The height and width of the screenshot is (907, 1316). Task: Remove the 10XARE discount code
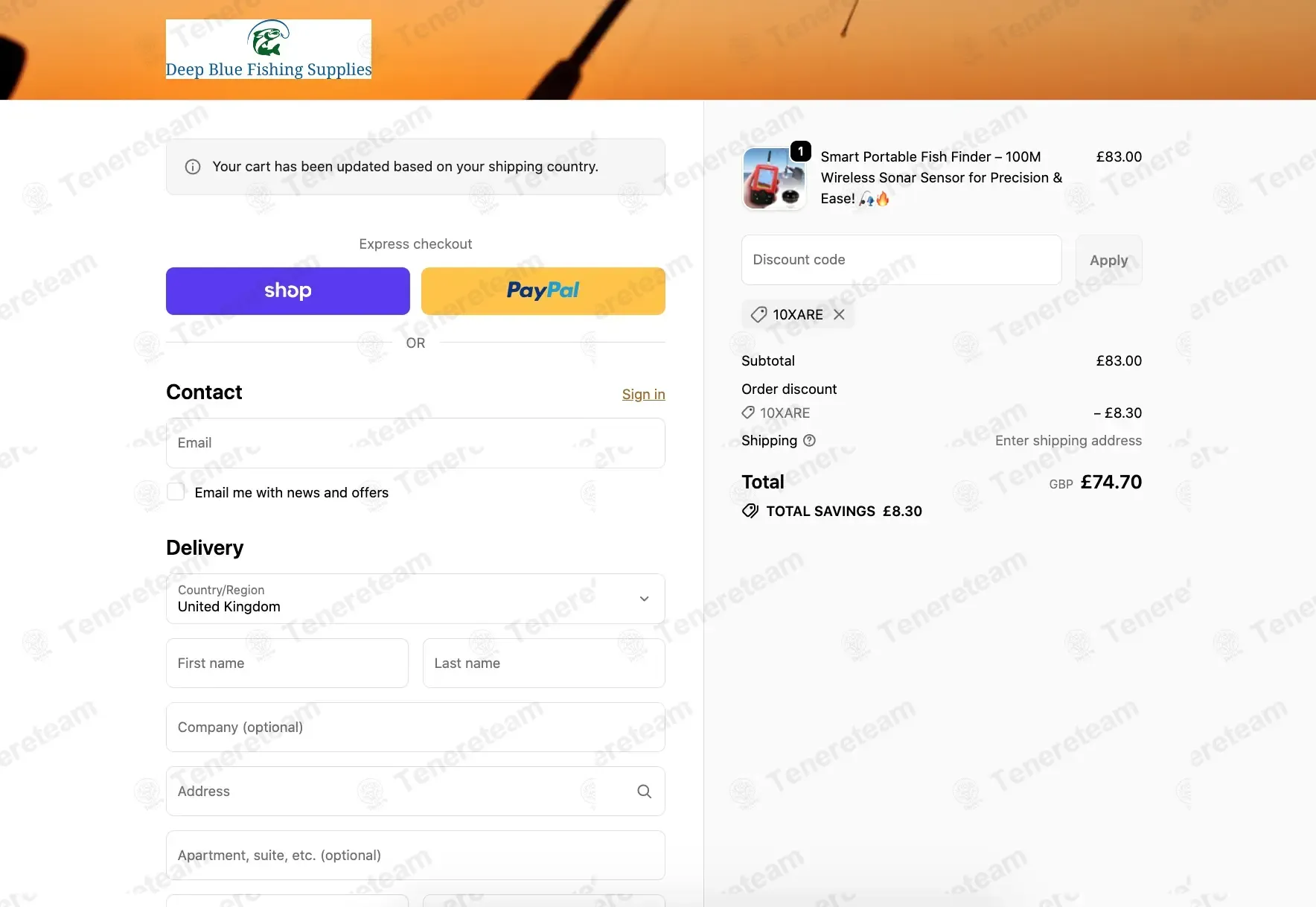pos(839,314)
